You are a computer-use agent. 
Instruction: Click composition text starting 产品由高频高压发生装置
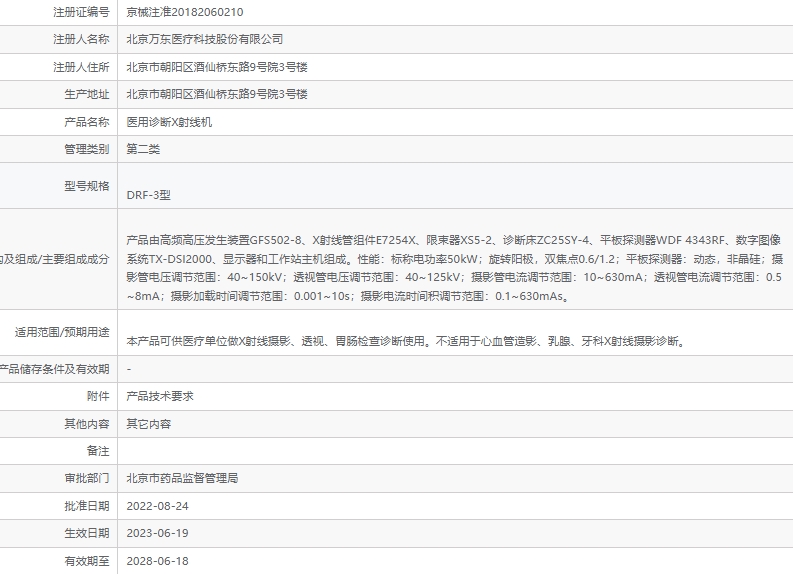(454, 268)
